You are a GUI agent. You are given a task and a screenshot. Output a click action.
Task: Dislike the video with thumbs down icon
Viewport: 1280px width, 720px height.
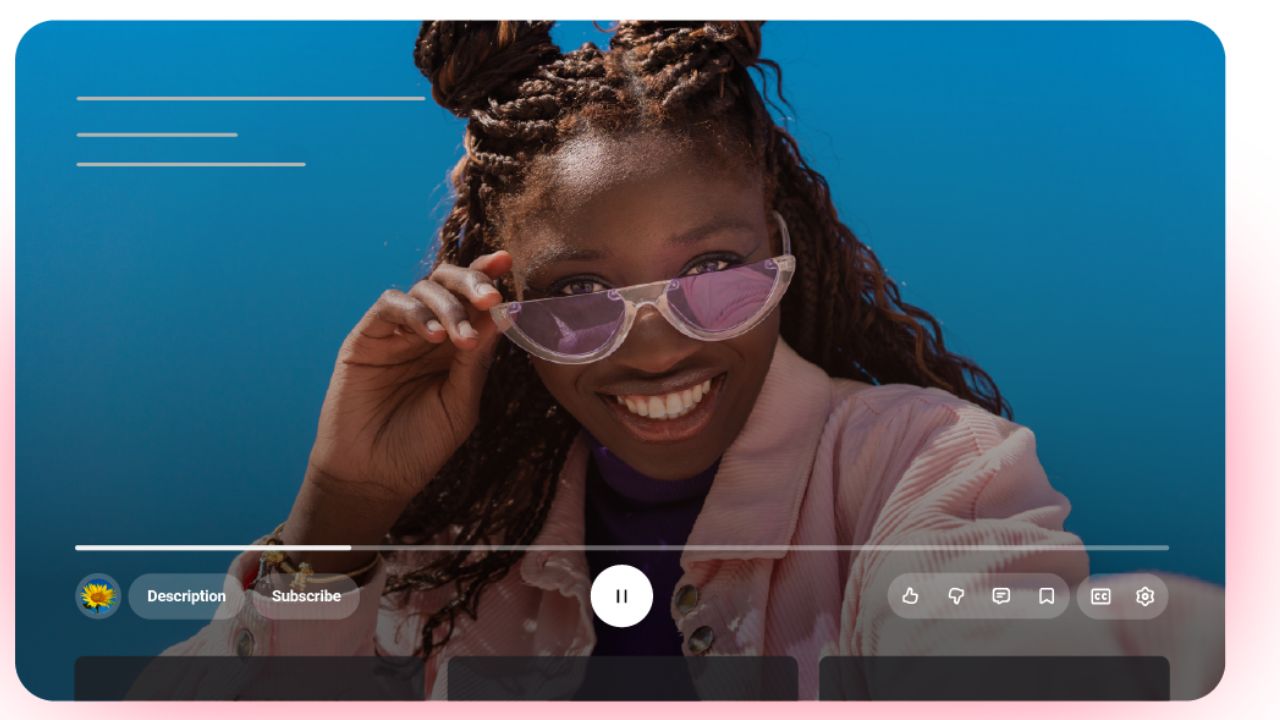pyautogui.click(x=956, y=596)
